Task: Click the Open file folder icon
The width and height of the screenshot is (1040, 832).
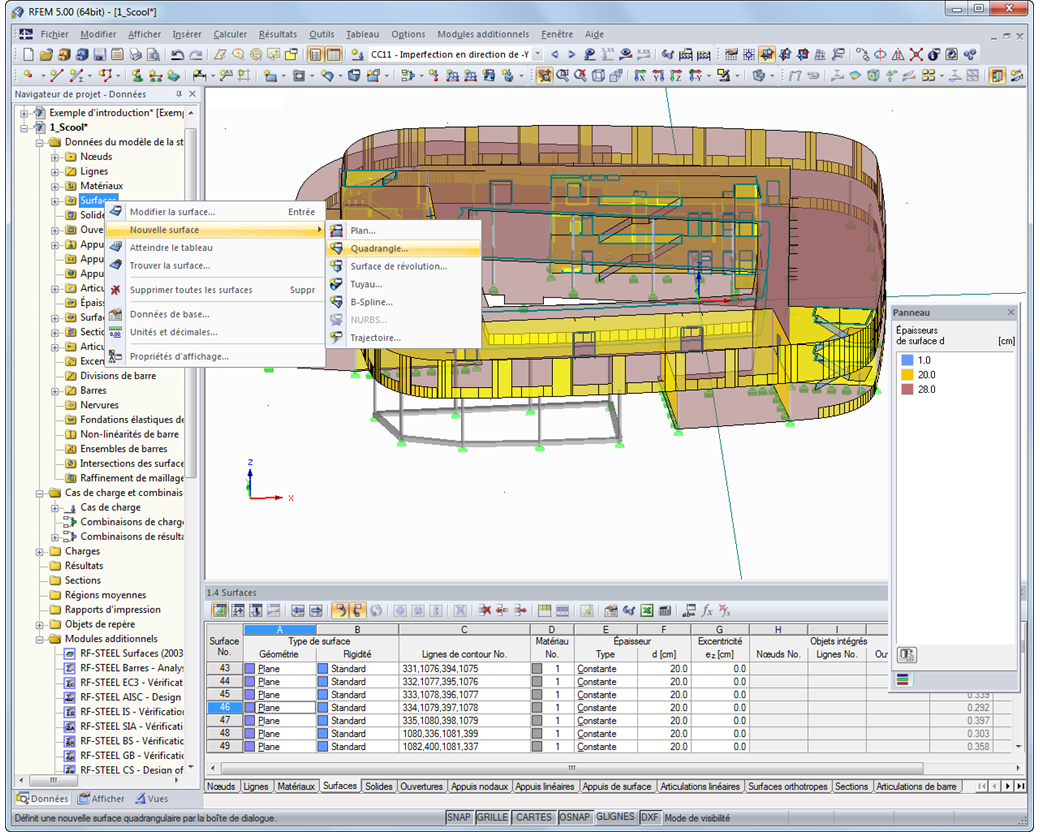Action: (46, 54)
